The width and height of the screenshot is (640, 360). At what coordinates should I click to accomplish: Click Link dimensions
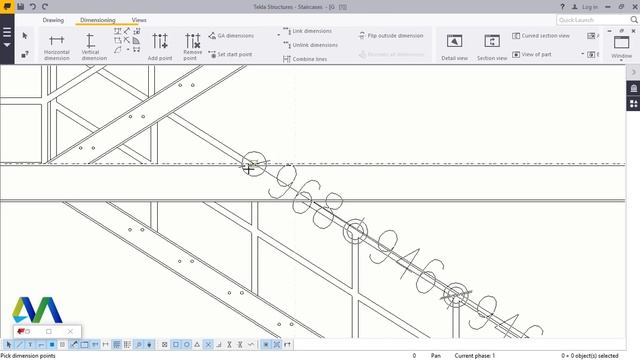point(308,31)
